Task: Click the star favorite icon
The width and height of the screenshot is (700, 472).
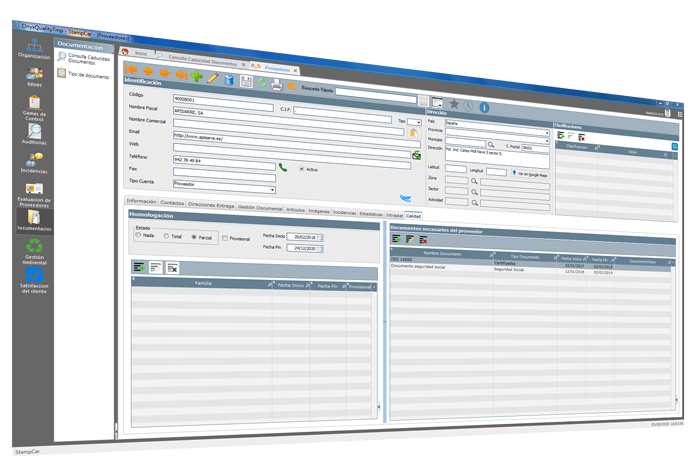Action: click(454, 104)
